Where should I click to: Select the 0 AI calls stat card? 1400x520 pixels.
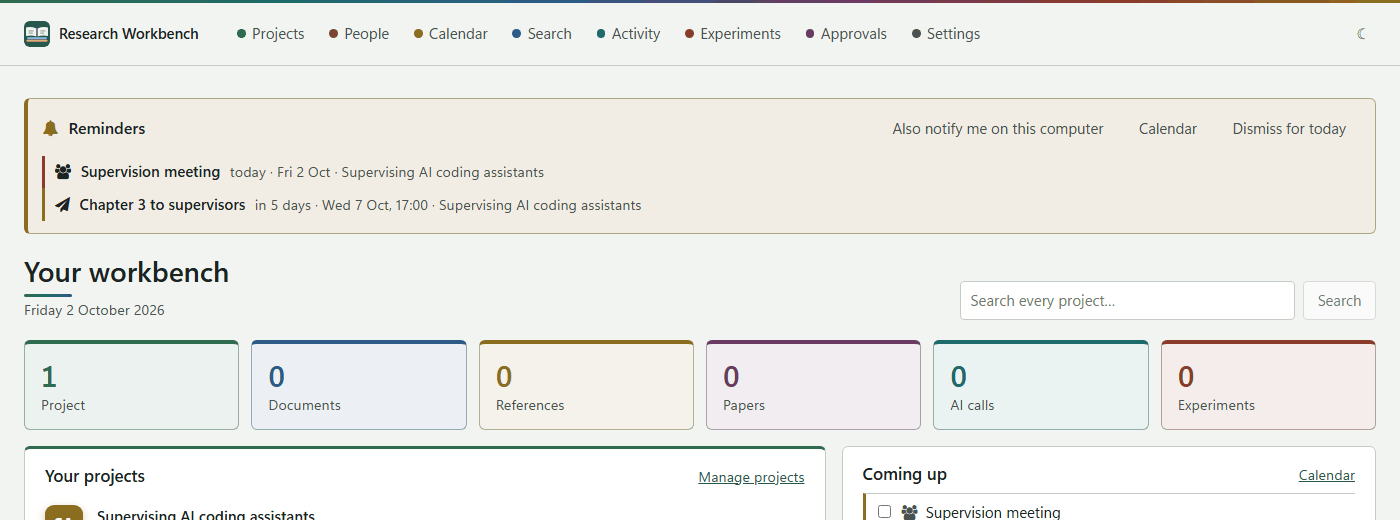tap(1041, 385)
